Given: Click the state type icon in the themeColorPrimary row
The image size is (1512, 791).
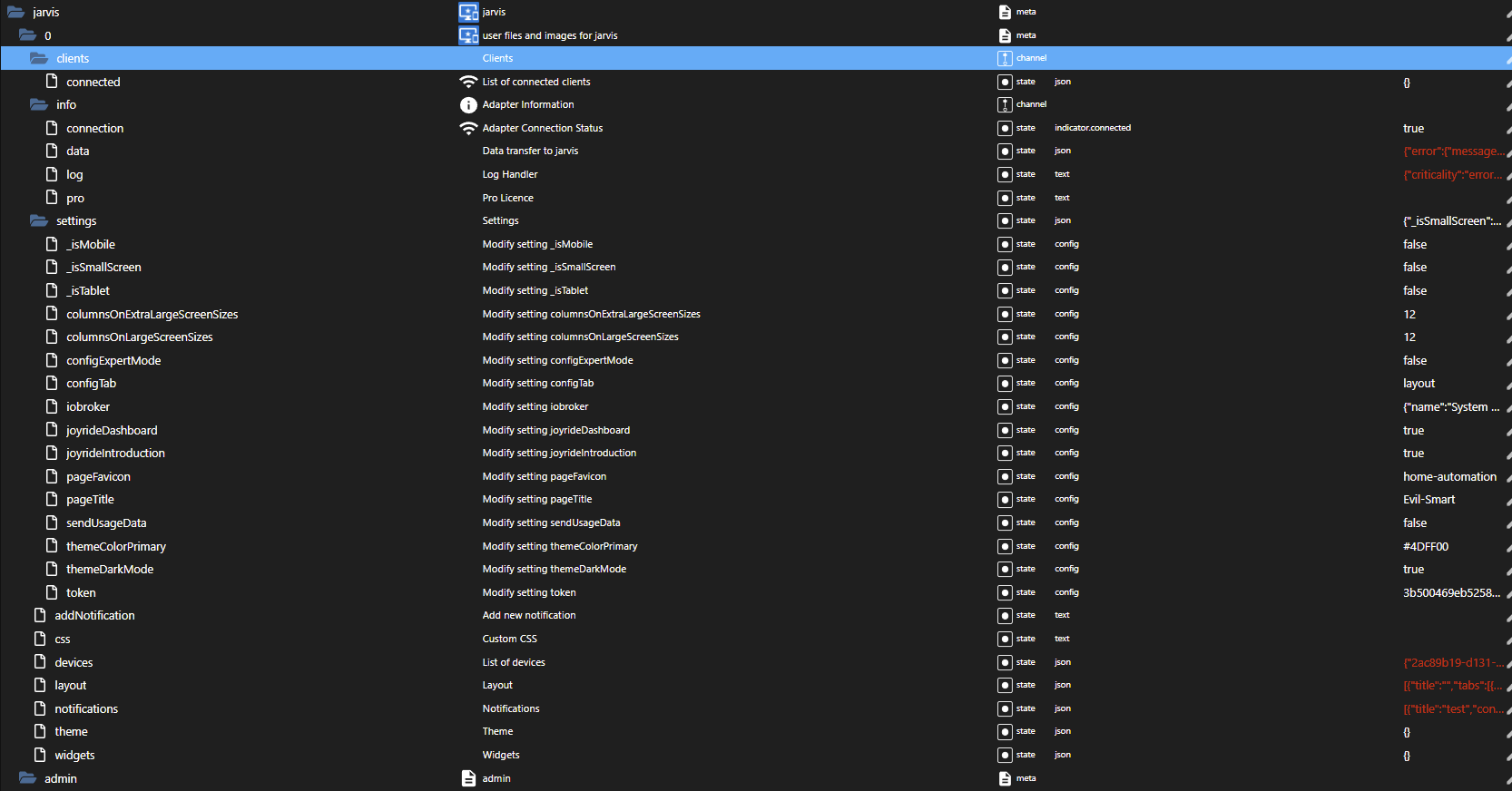Looking at the screenshot, I should tap(1005, 546).
